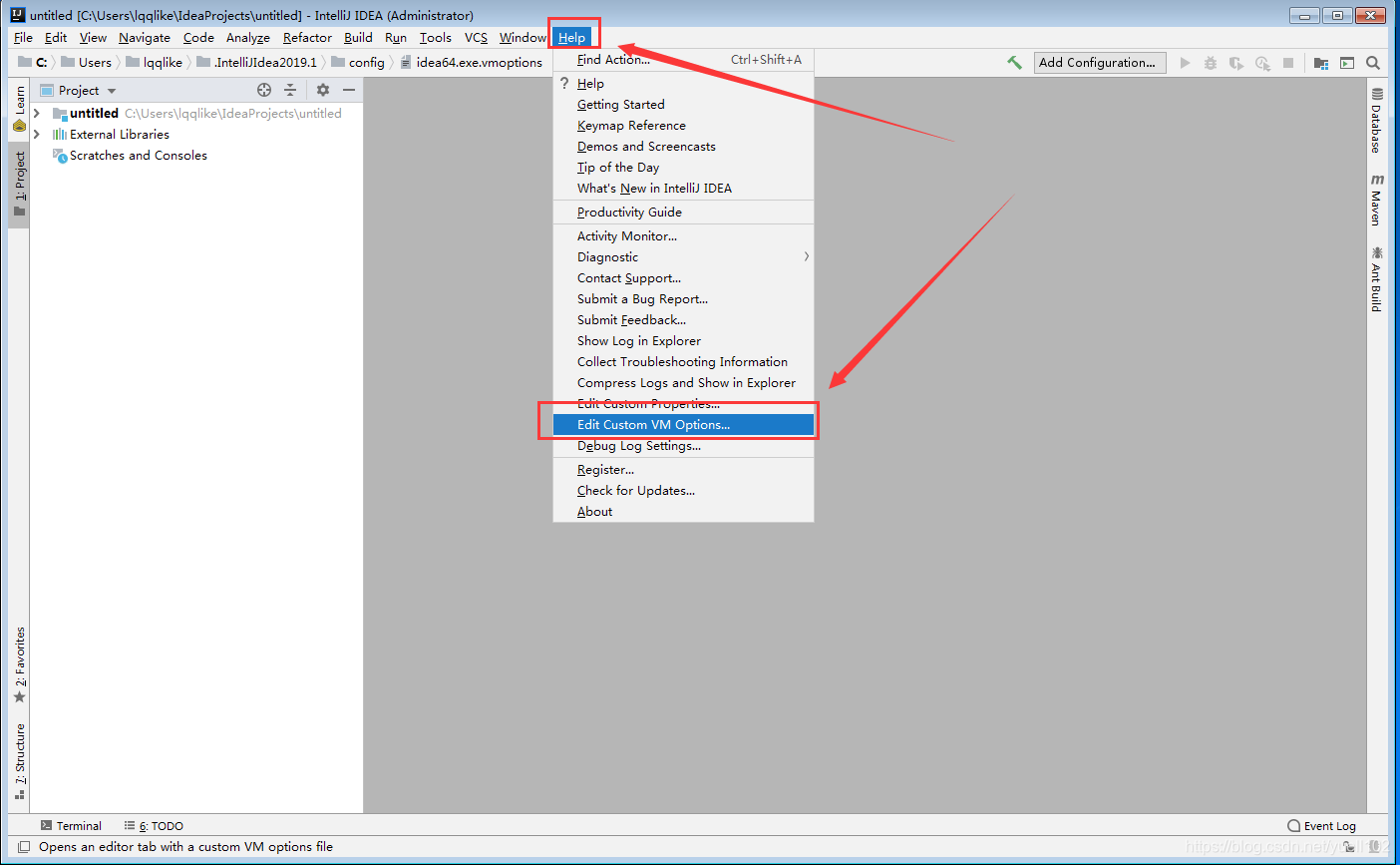Choose Collect Troubleshooting Information entry
1400x865 pixels.
click(684, 362)
